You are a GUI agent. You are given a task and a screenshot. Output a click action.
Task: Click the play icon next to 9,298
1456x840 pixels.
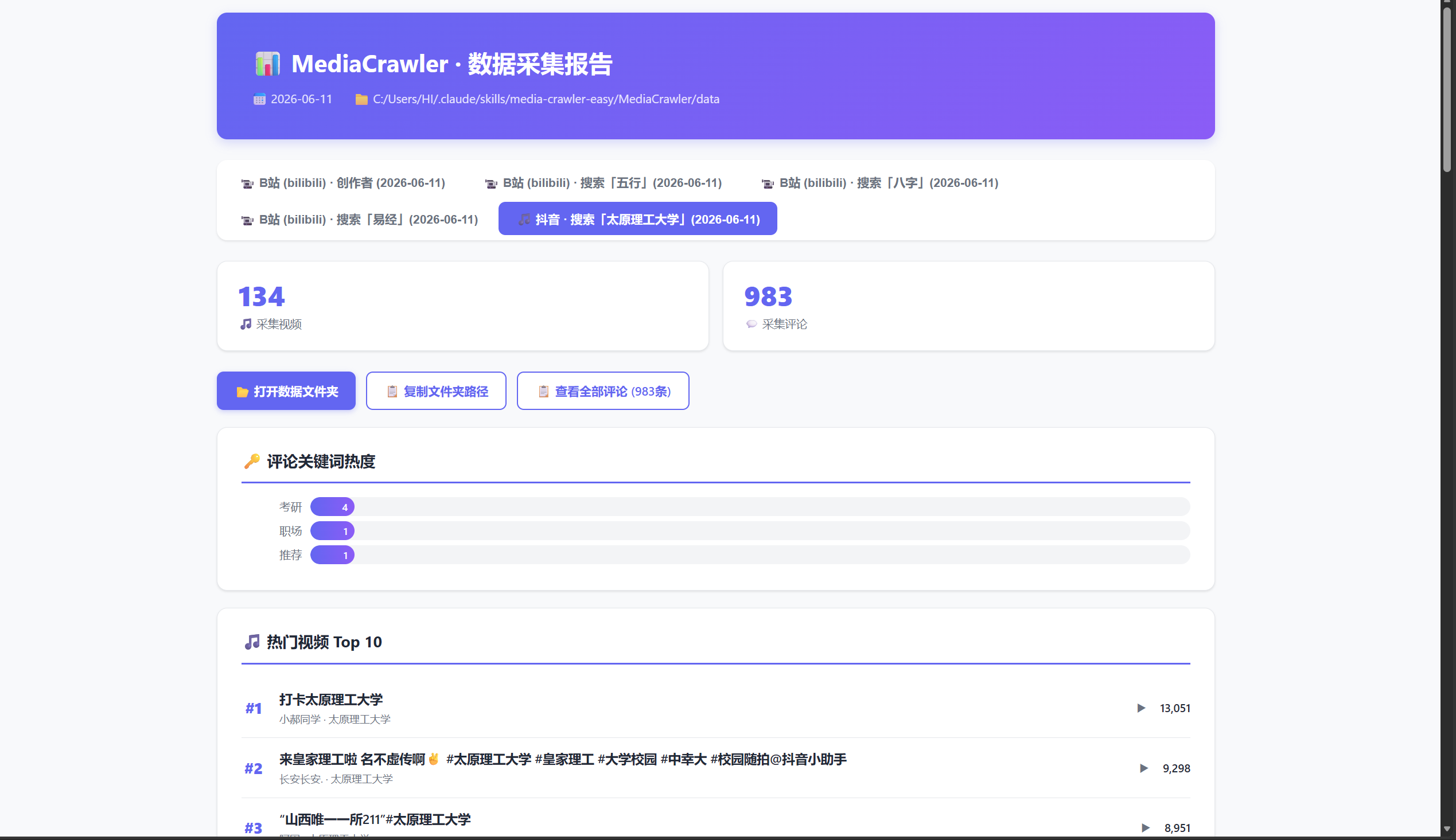click(x=1143, y=768)
